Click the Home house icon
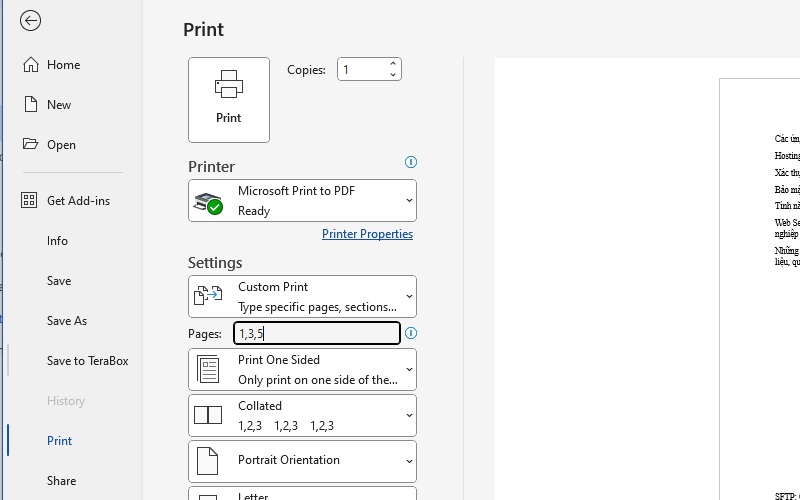Image resolution: width=801 pixels, height=500 pixels. [x=31, y=64]
